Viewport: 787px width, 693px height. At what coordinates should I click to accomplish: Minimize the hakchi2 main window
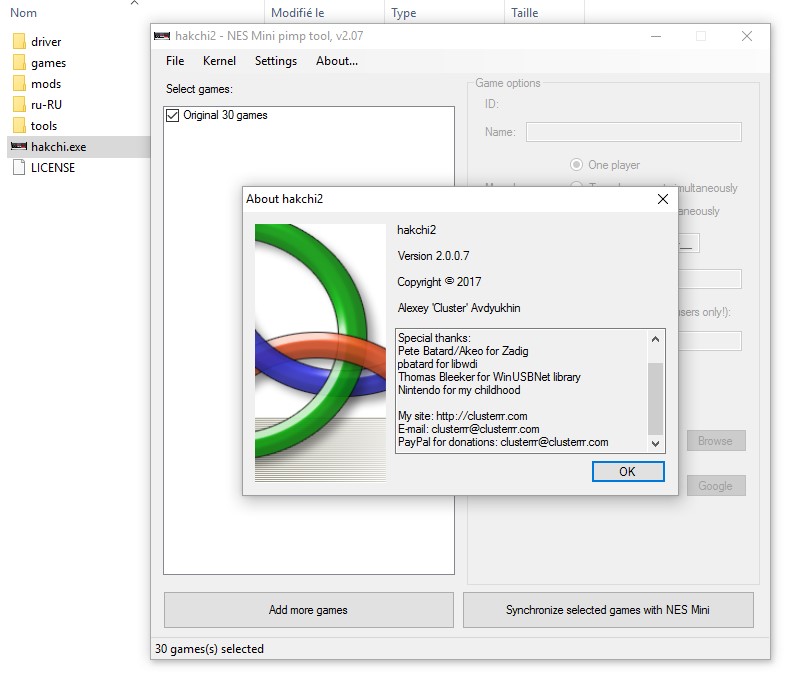(656, 36)
